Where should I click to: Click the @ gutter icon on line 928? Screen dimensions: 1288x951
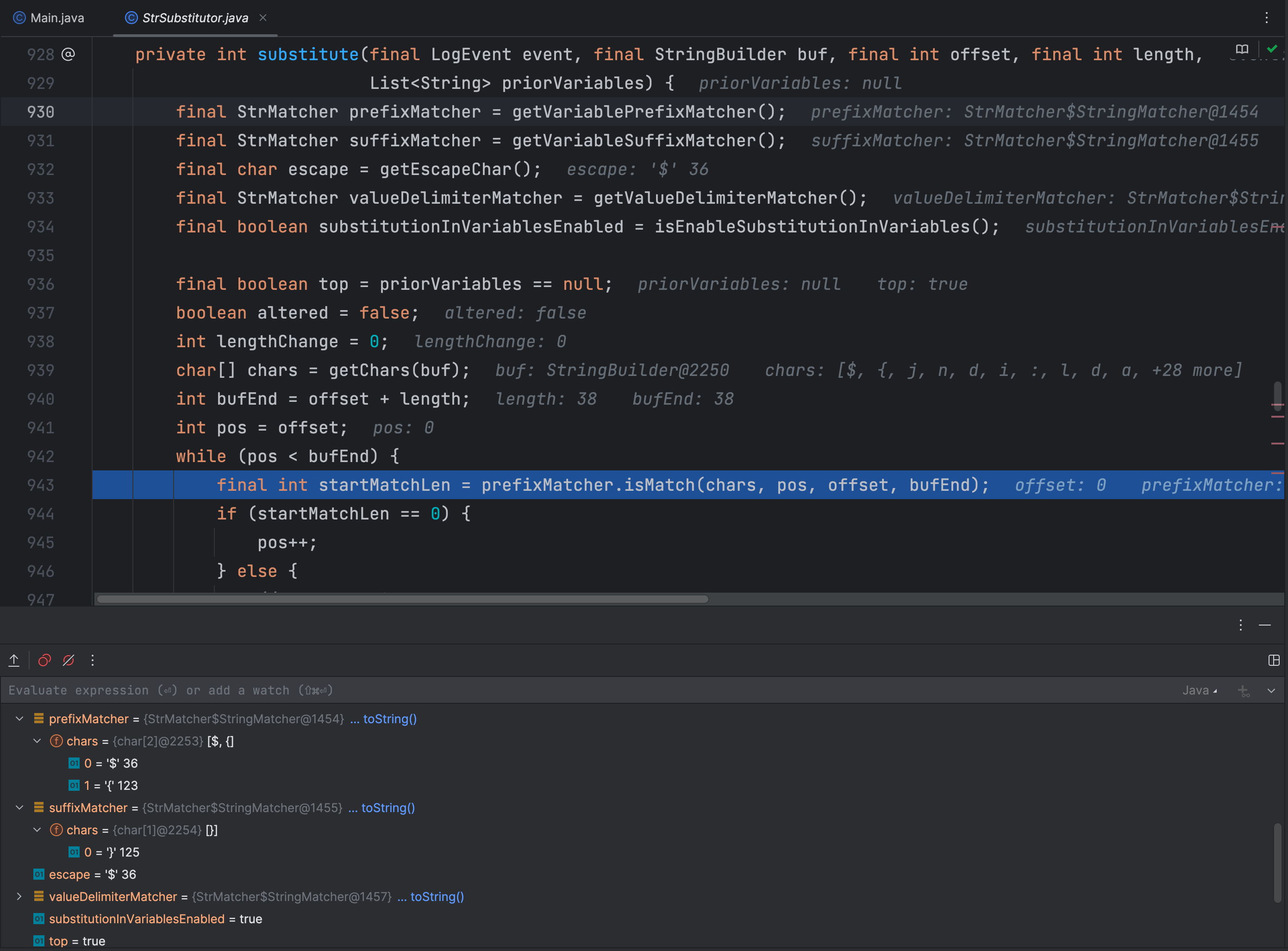coord(68,54)
